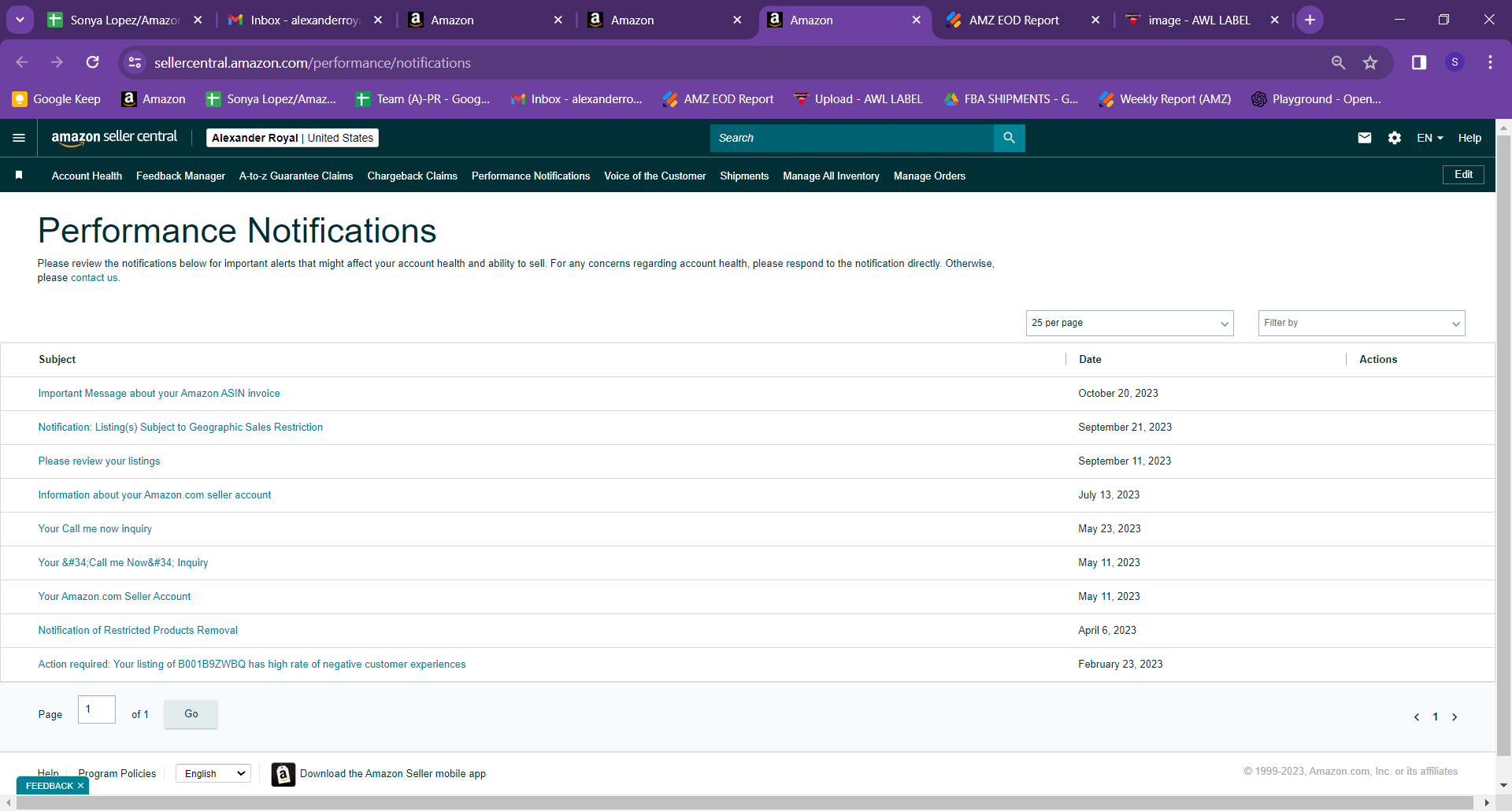
Task: Click the Amazon Seller Central logo
Action: 114,138
